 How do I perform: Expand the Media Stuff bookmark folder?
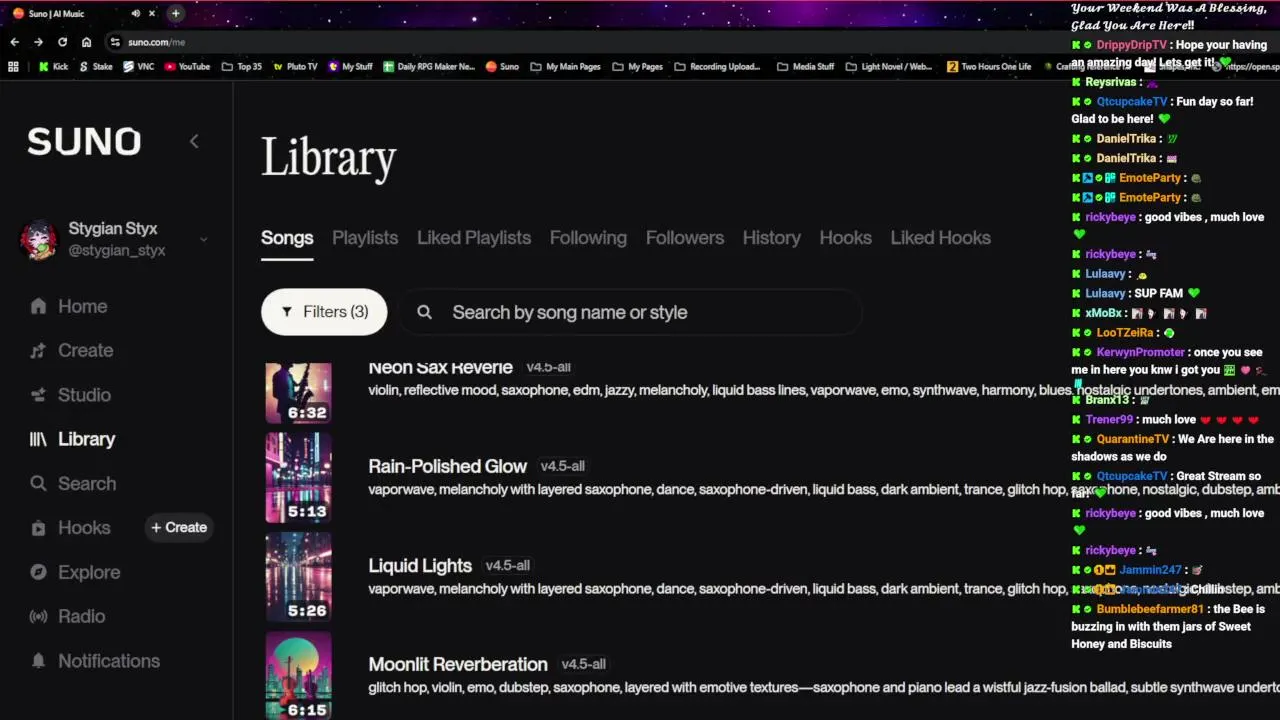click(x=805, y=67)
